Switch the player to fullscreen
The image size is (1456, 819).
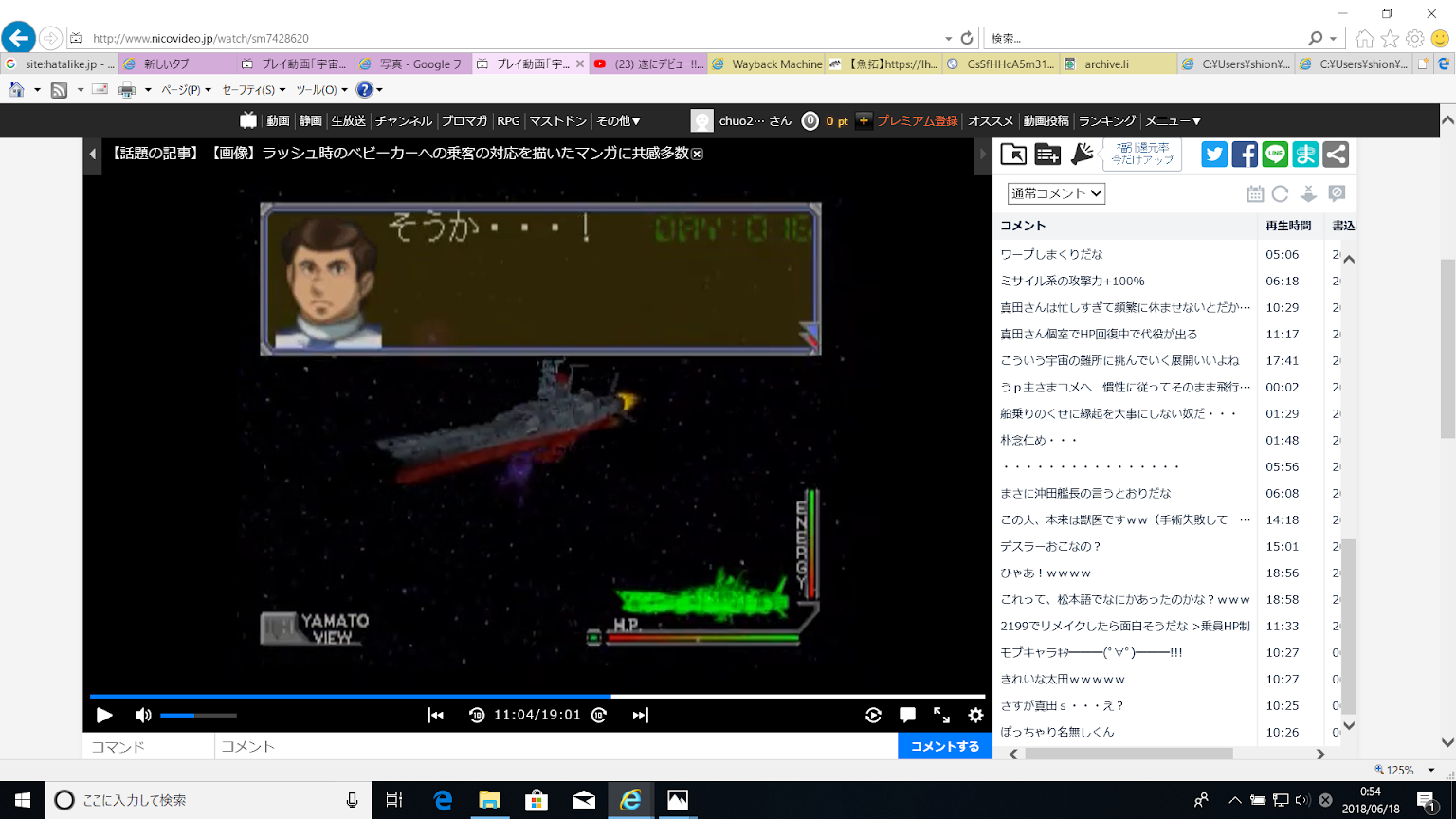[941, 715]
